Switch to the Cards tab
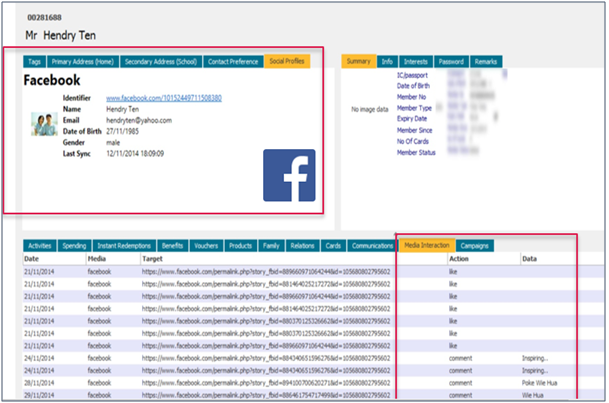Screen dimensions: 609x403 pos(333,245)
